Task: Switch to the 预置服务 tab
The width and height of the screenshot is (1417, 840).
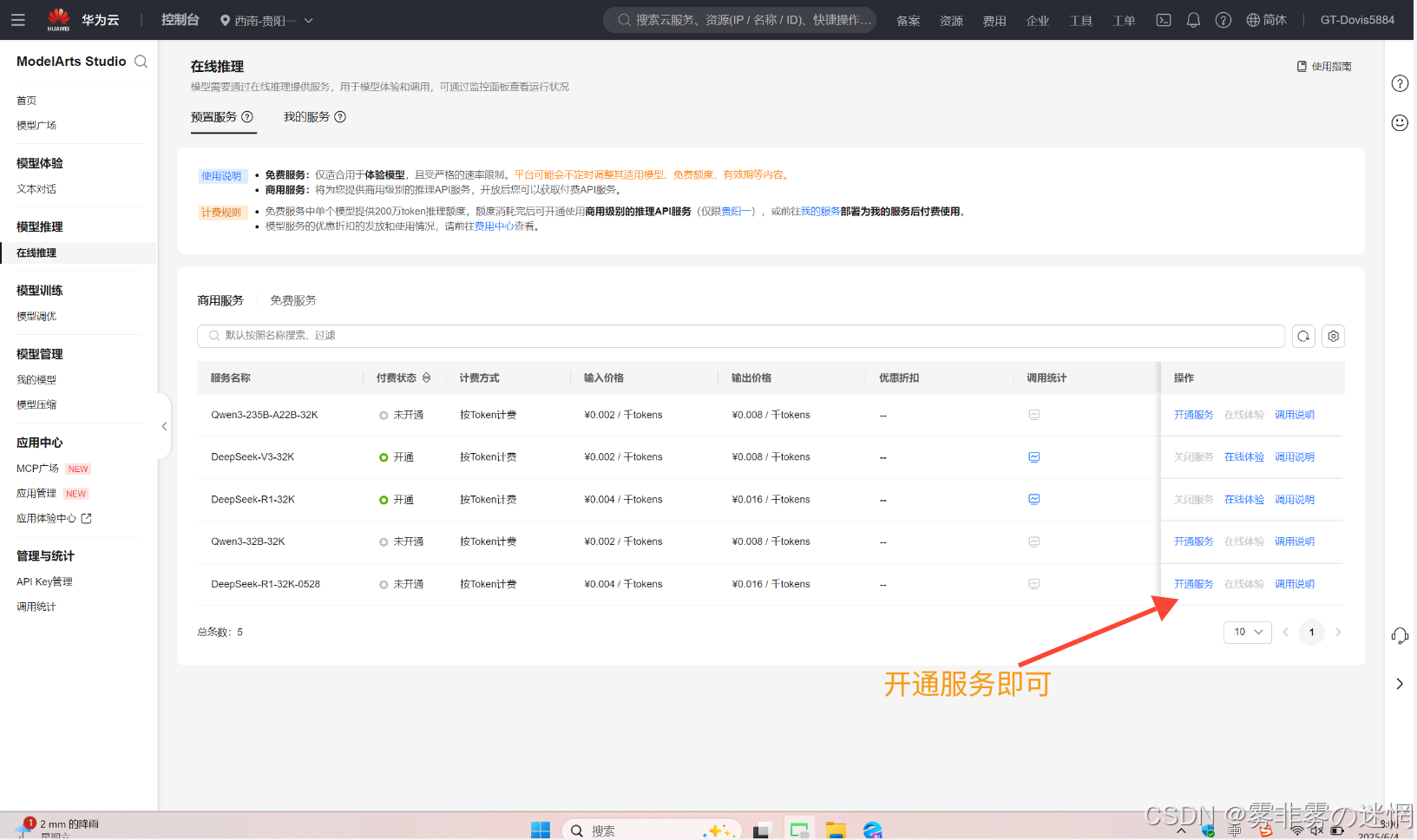Action: [x=213, y=117]
